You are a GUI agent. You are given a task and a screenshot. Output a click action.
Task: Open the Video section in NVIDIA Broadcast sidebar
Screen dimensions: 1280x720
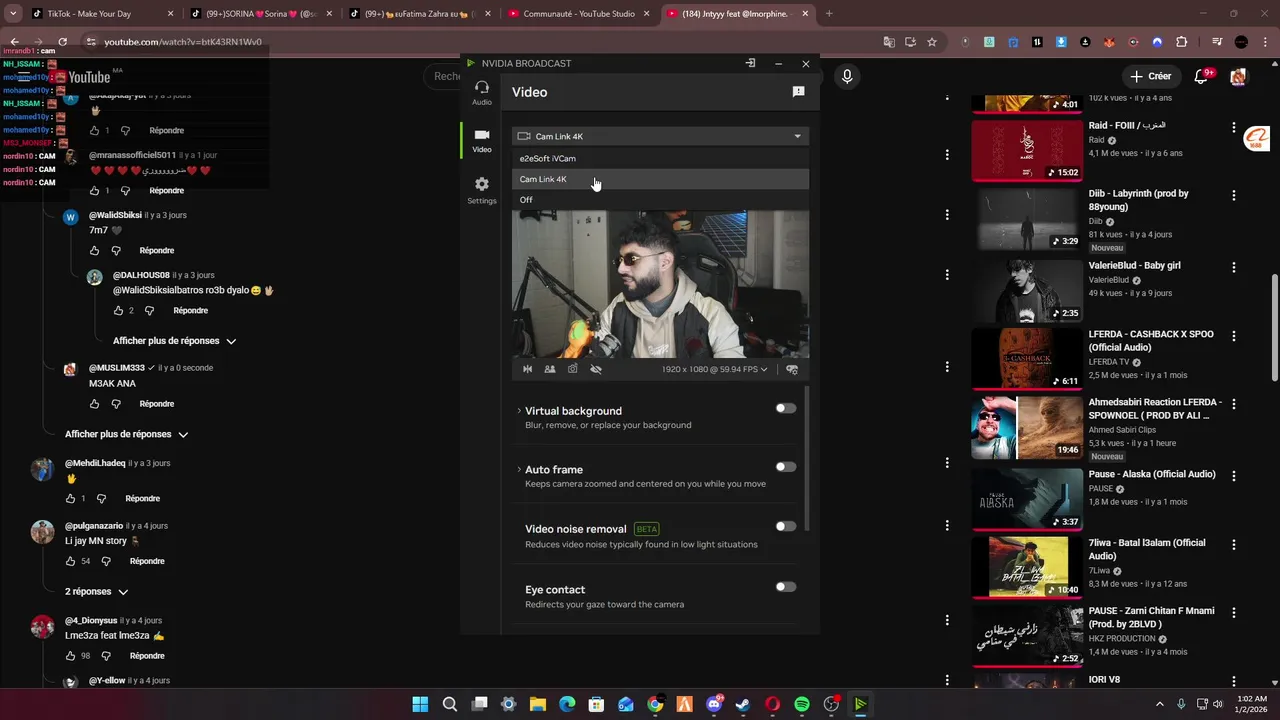[x=482, y=141]
